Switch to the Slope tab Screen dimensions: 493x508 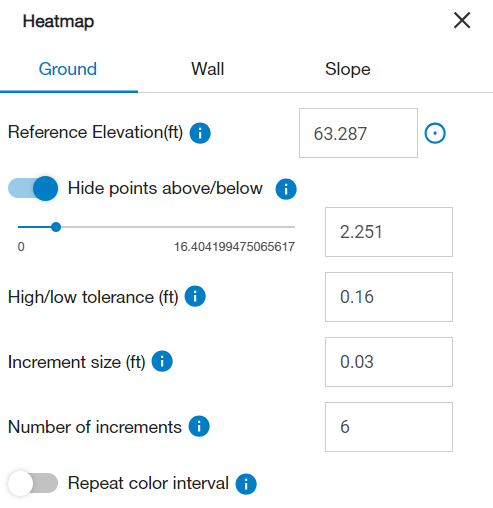348,69
